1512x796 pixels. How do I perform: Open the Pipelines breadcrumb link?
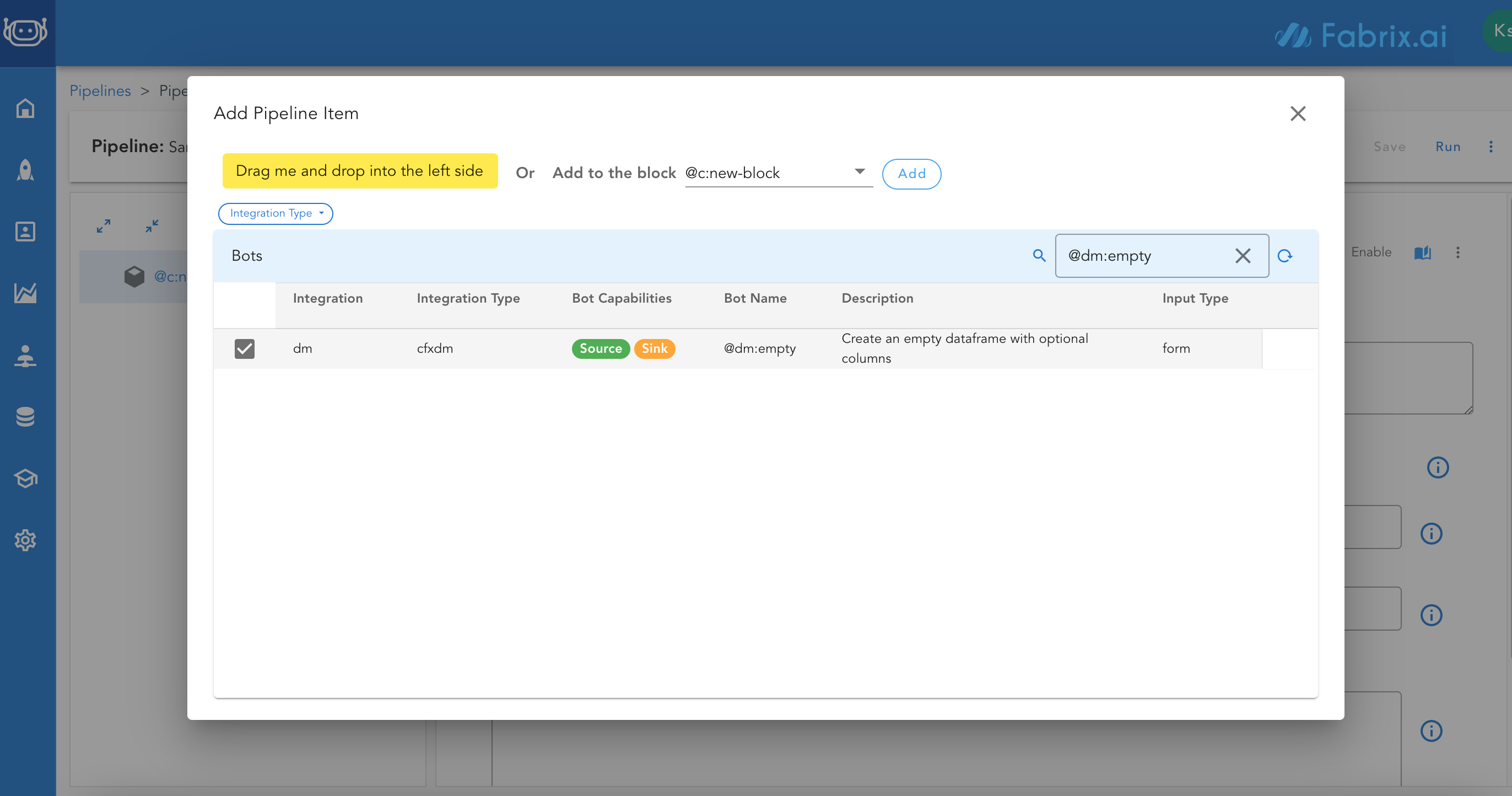[100, 91]
